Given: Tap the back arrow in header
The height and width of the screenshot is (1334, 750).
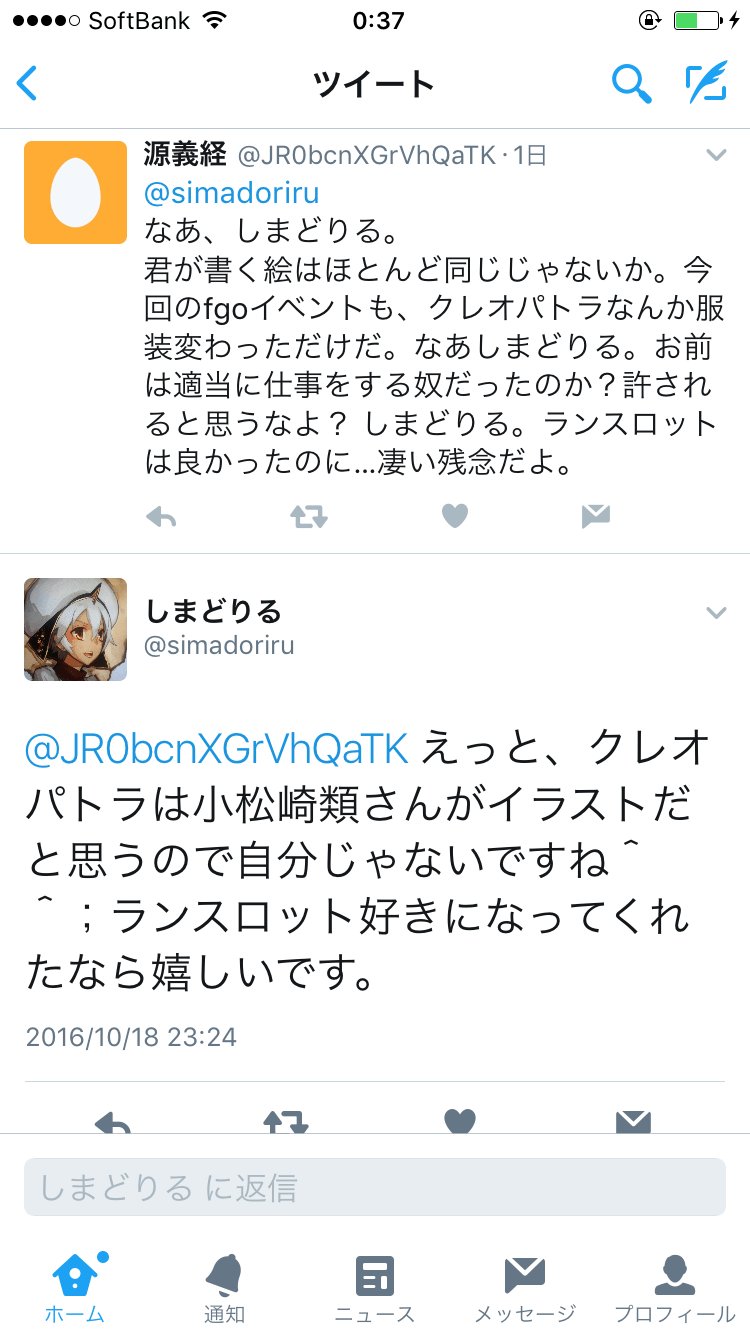Looking at the screenshot, I should coord(27,84).
